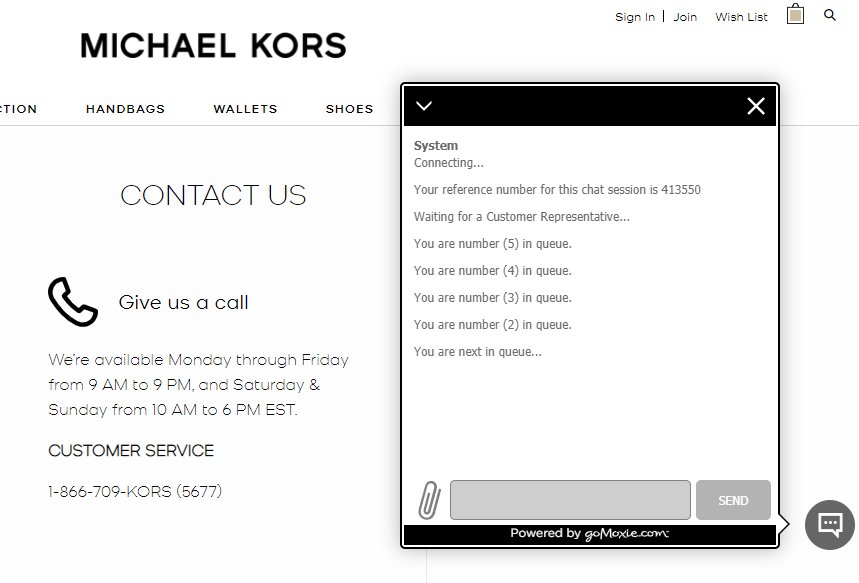Click the goMoxie.com powered-by link
859x583 pixels.
627,534
